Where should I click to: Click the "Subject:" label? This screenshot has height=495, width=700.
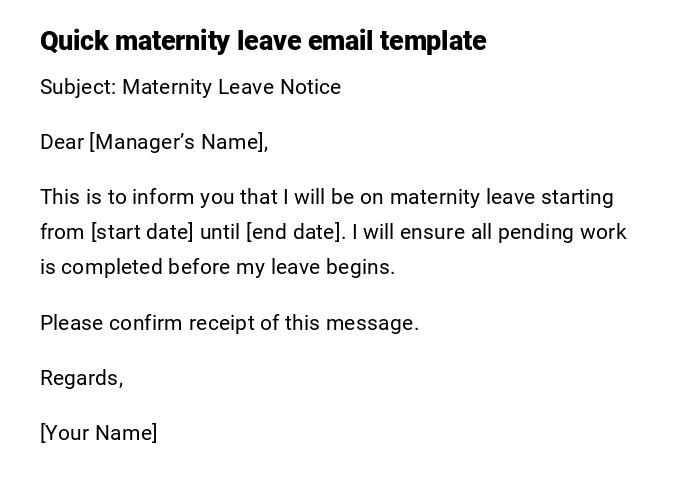point(78,87)
